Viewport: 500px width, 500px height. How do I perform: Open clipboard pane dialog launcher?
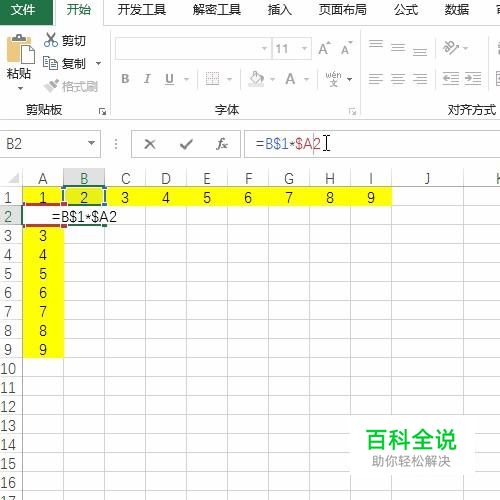(102, 111)
